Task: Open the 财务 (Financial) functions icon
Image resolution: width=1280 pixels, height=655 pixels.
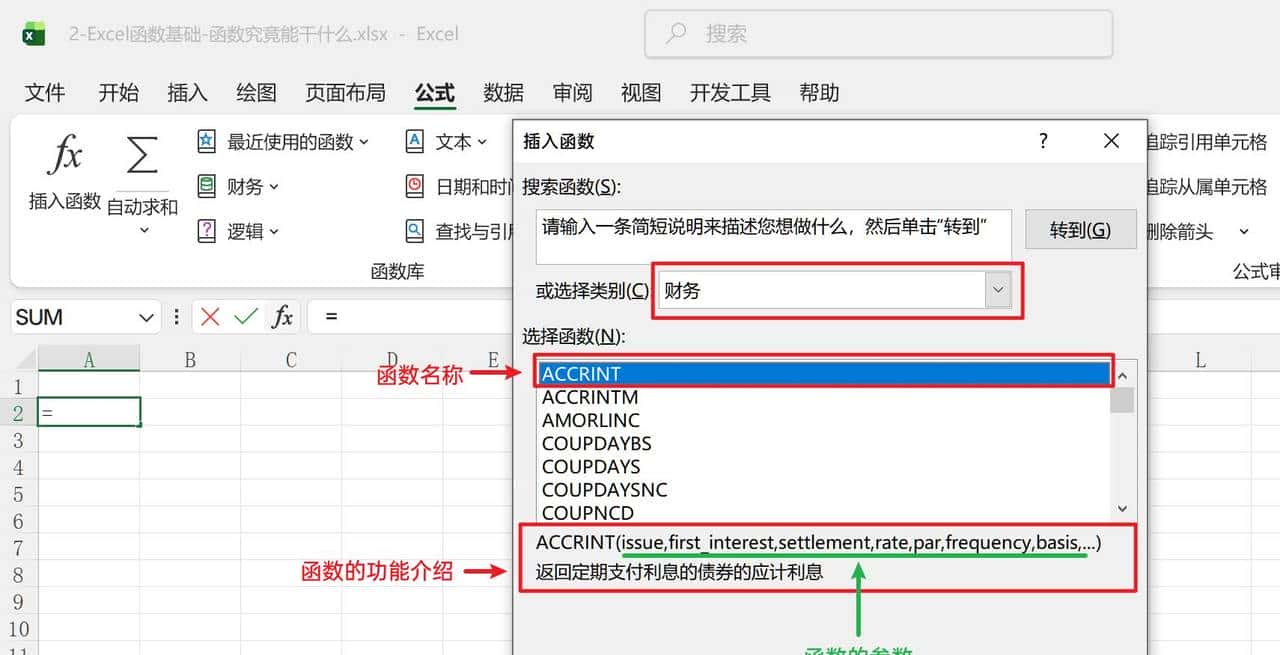Action: point(205,186)
